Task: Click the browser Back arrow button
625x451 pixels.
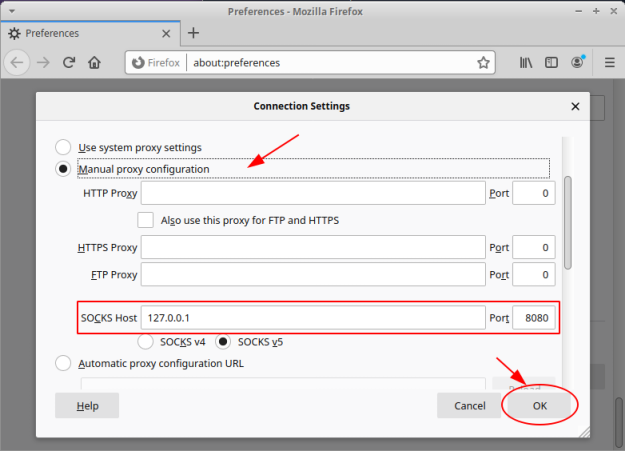Action: 17,63
